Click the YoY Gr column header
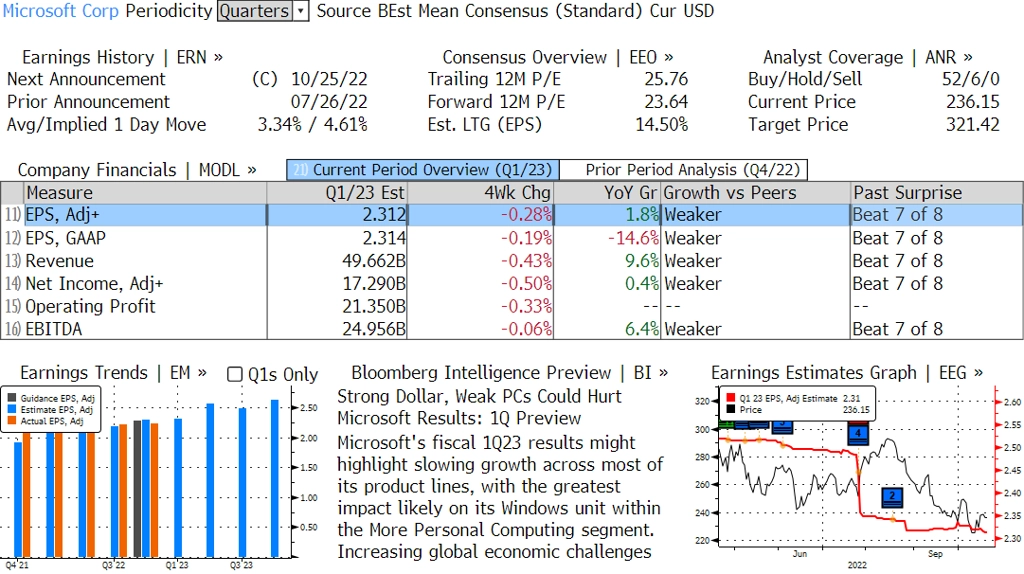This screenshot has width=1024, height=574. click(x=607, y=193)
